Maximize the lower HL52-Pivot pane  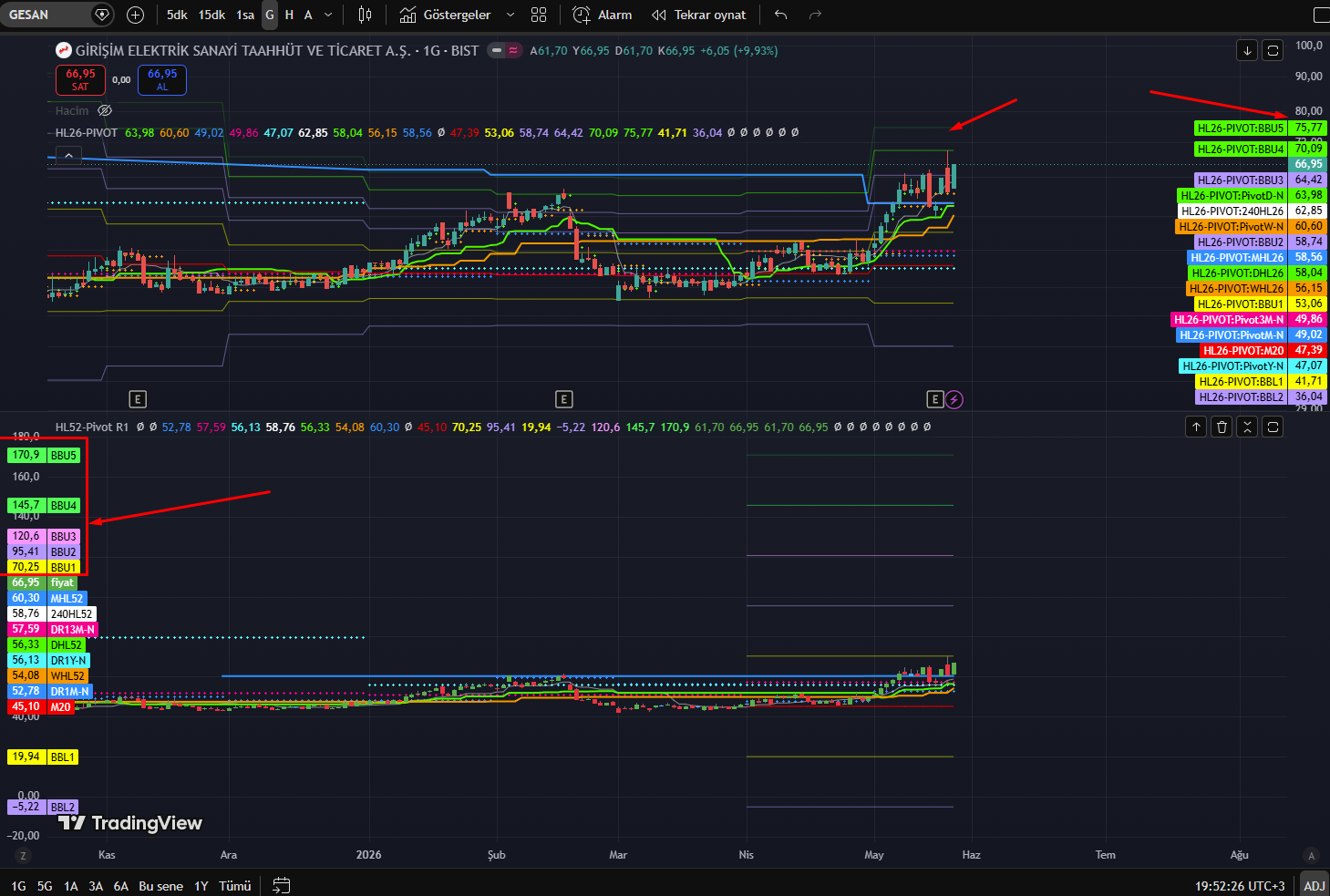coord(1273,426)
